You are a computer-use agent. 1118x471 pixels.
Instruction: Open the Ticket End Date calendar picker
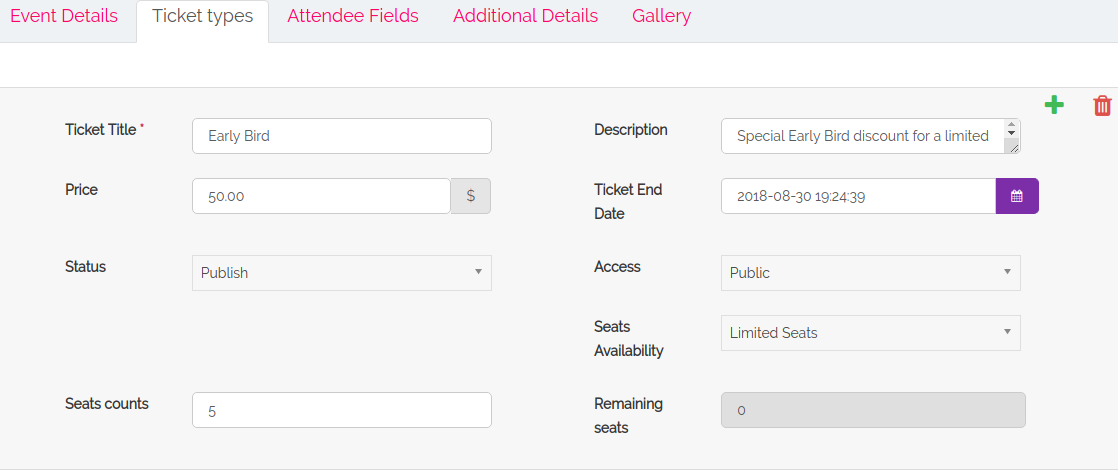(x=1017, y=196)
